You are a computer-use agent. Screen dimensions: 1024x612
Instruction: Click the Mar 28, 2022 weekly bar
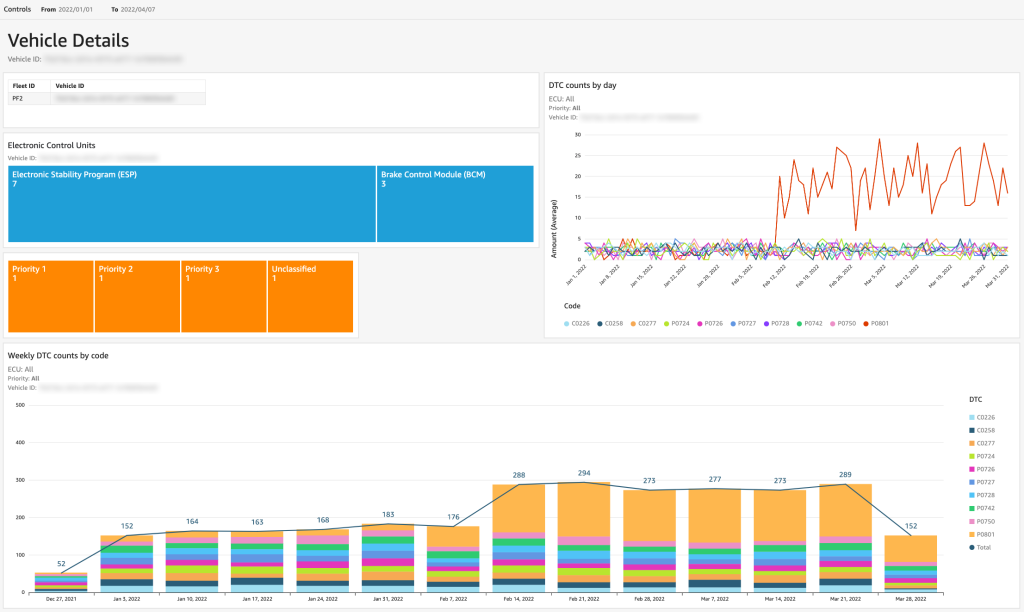click(910, 564)
